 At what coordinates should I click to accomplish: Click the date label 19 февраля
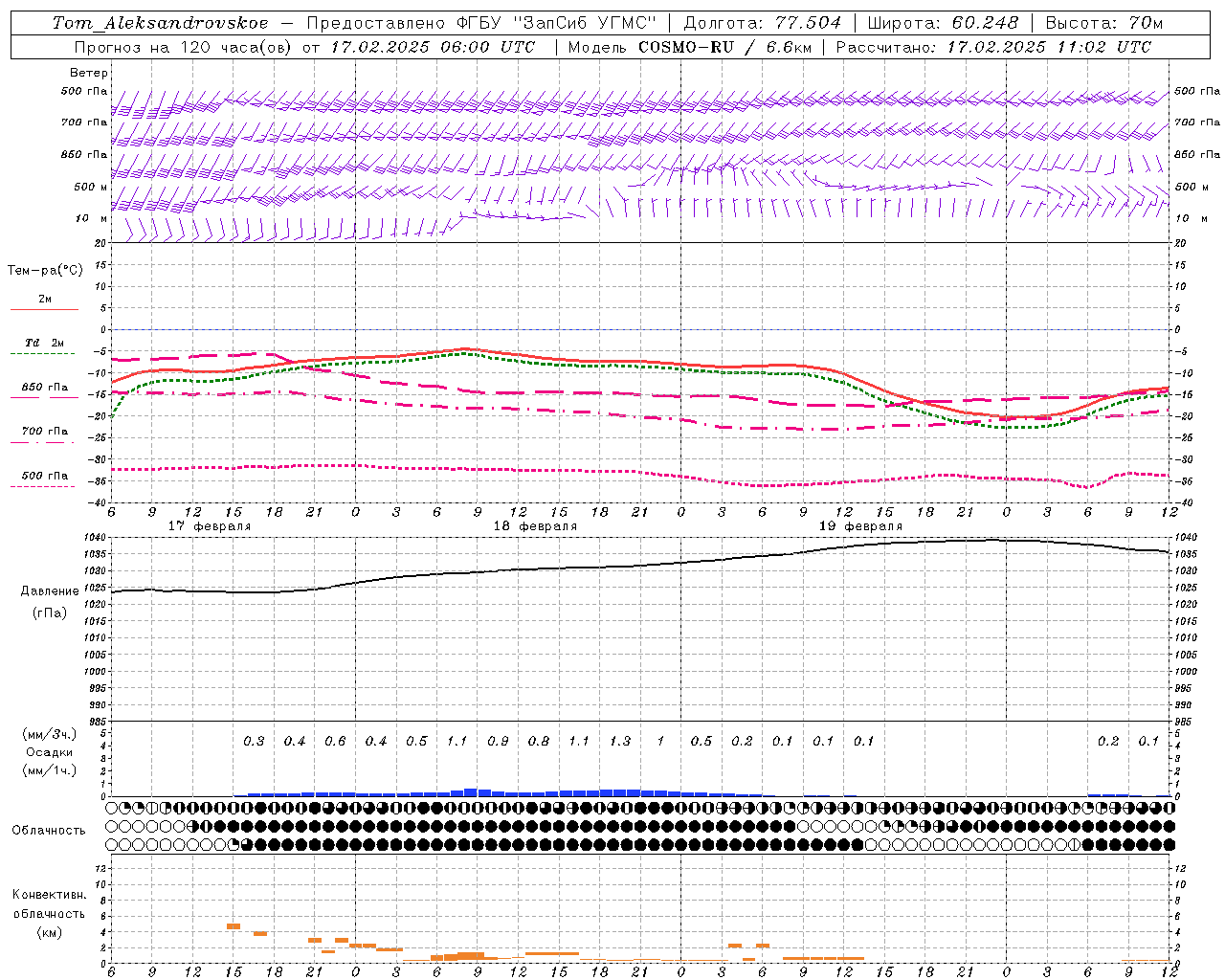coord(860,526)
